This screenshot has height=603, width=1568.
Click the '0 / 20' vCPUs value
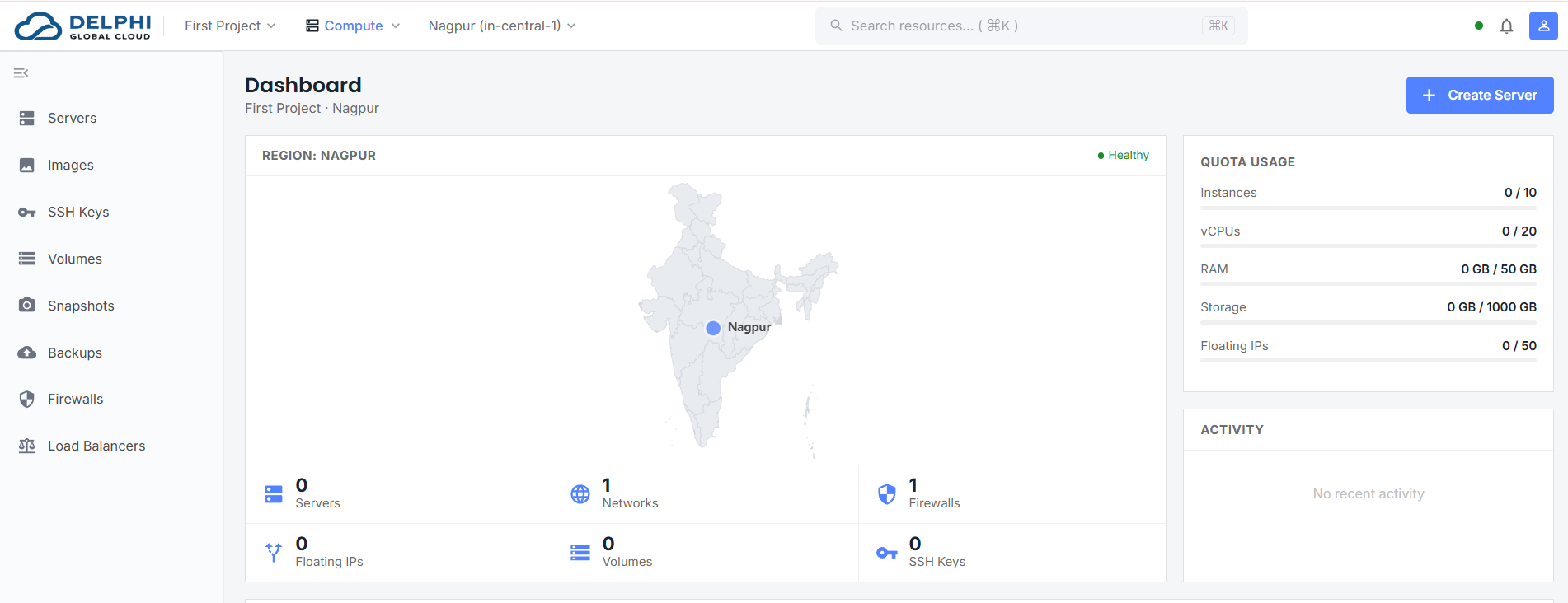coord(1519,231)
